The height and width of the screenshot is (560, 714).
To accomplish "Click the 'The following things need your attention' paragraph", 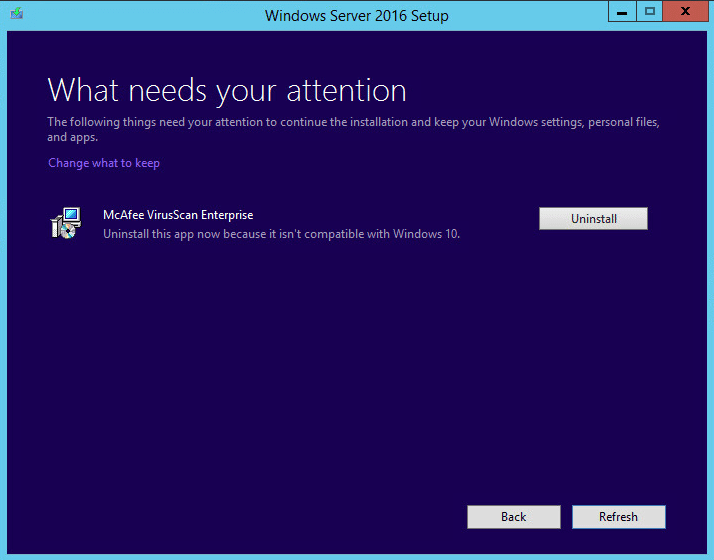I will [353, 129].
